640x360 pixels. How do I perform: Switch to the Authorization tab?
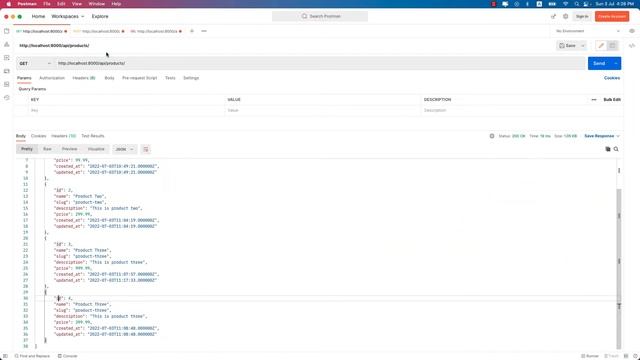pyautogui.click(x=52, y=78)
